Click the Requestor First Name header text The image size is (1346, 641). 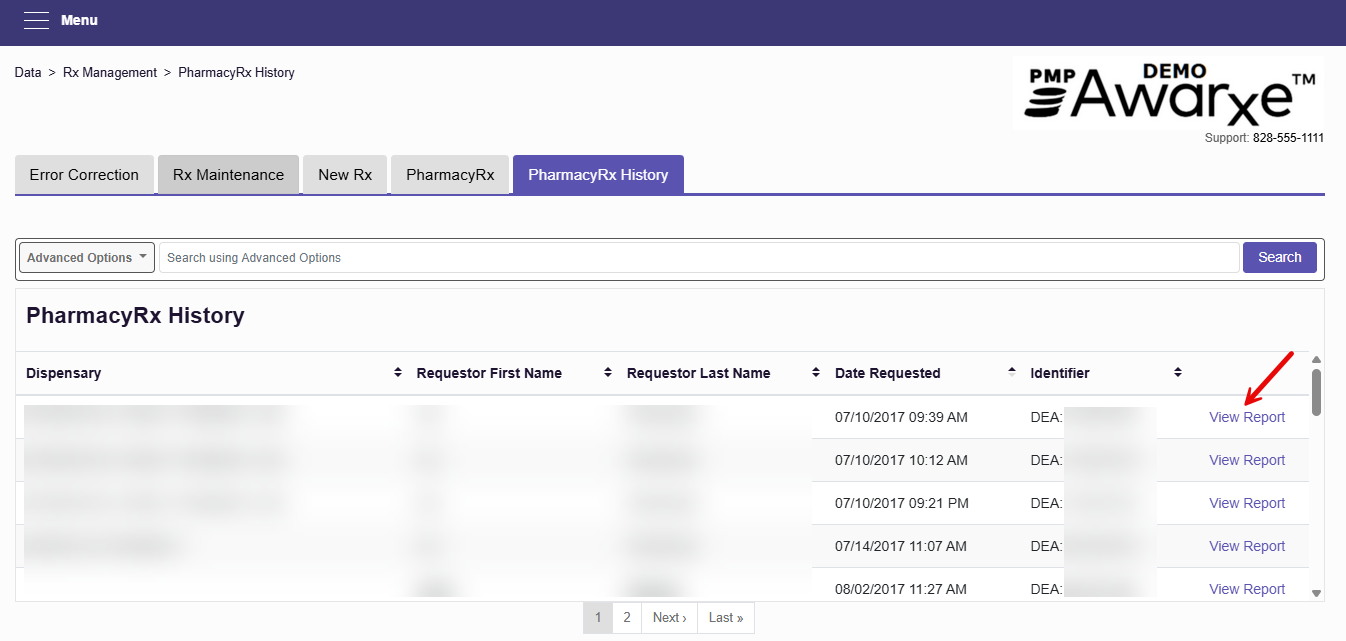click(x=489, y=373)
